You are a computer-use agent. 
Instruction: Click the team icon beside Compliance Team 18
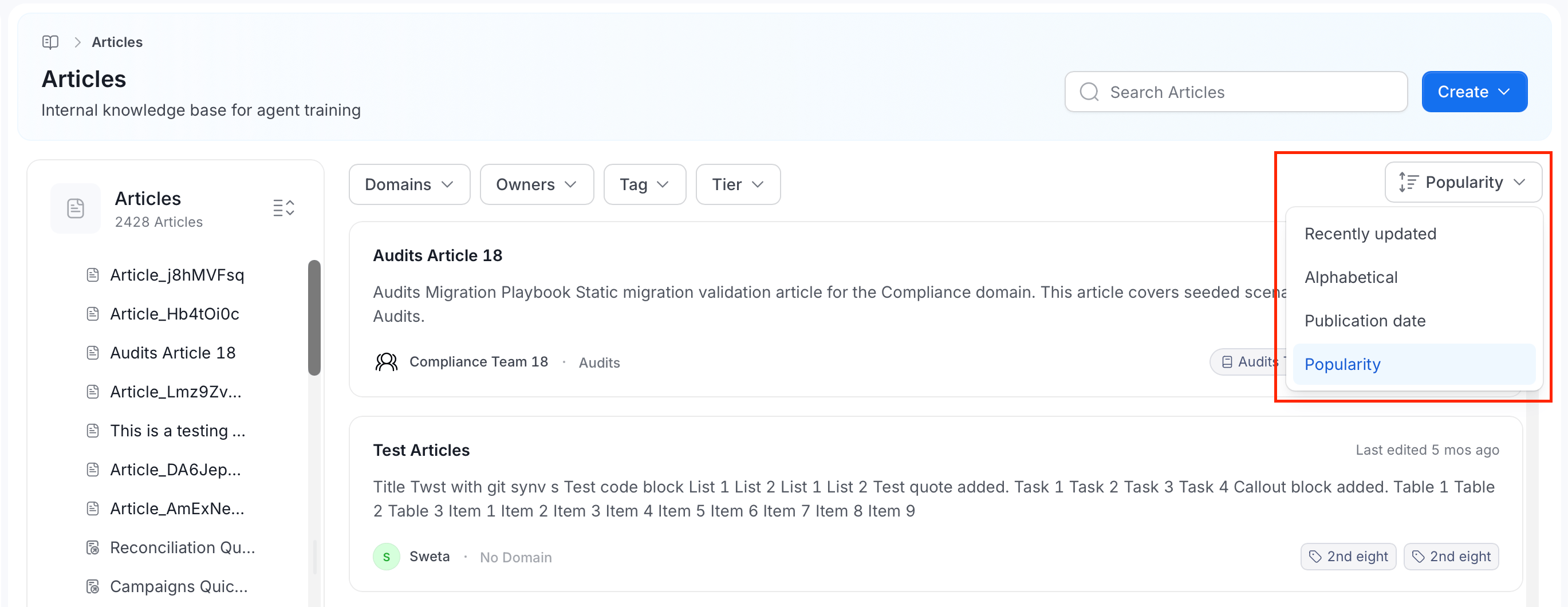[386, 362]
